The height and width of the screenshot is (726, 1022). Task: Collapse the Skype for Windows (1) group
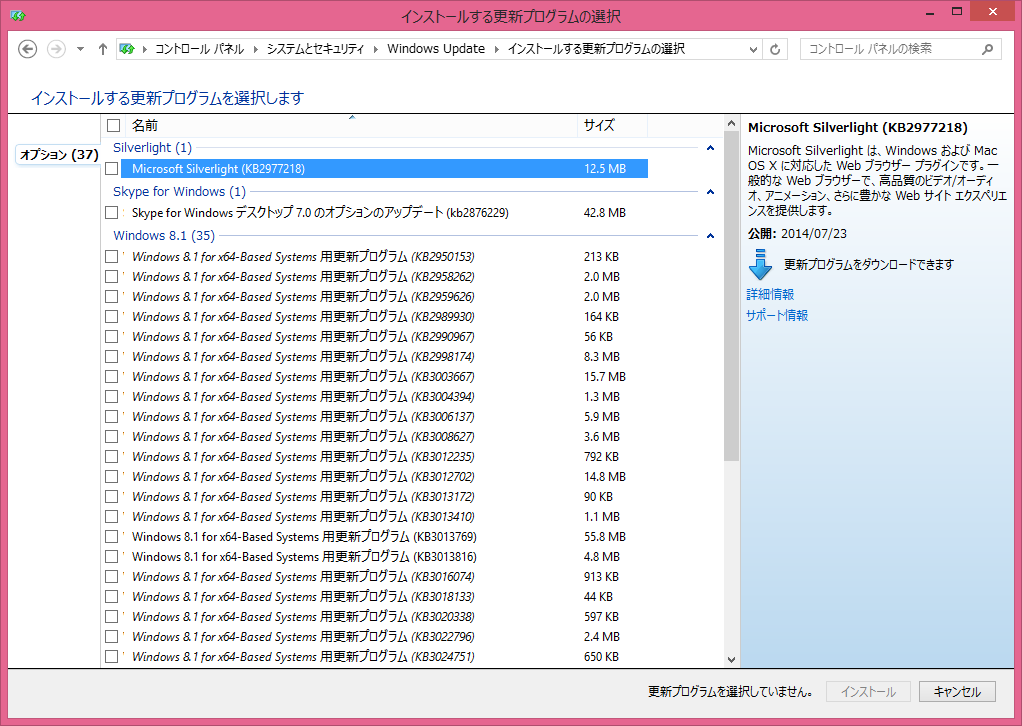coord(710,192)
